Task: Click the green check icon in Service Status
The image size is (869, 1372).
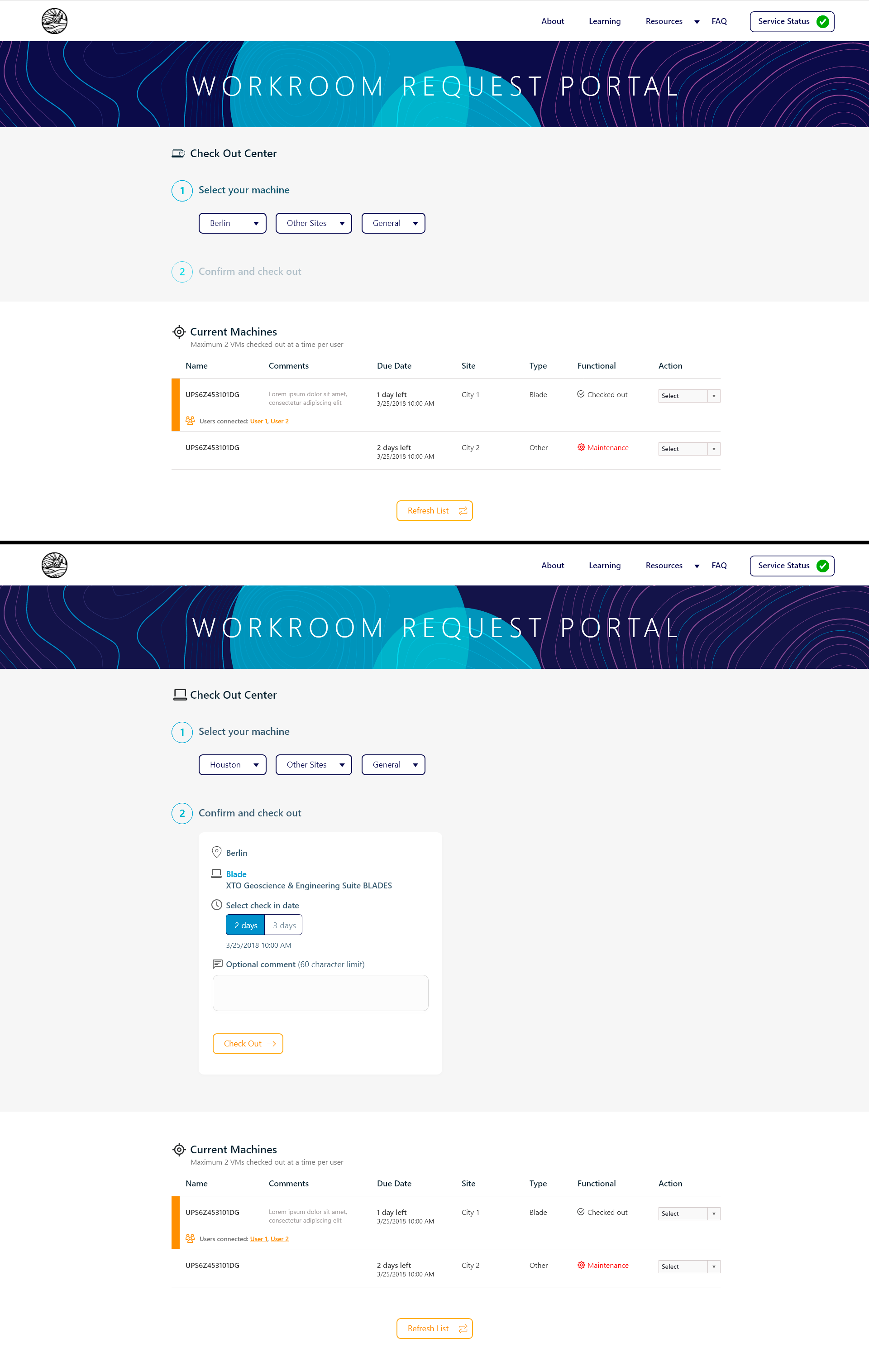Action: [x=822, y=22]
